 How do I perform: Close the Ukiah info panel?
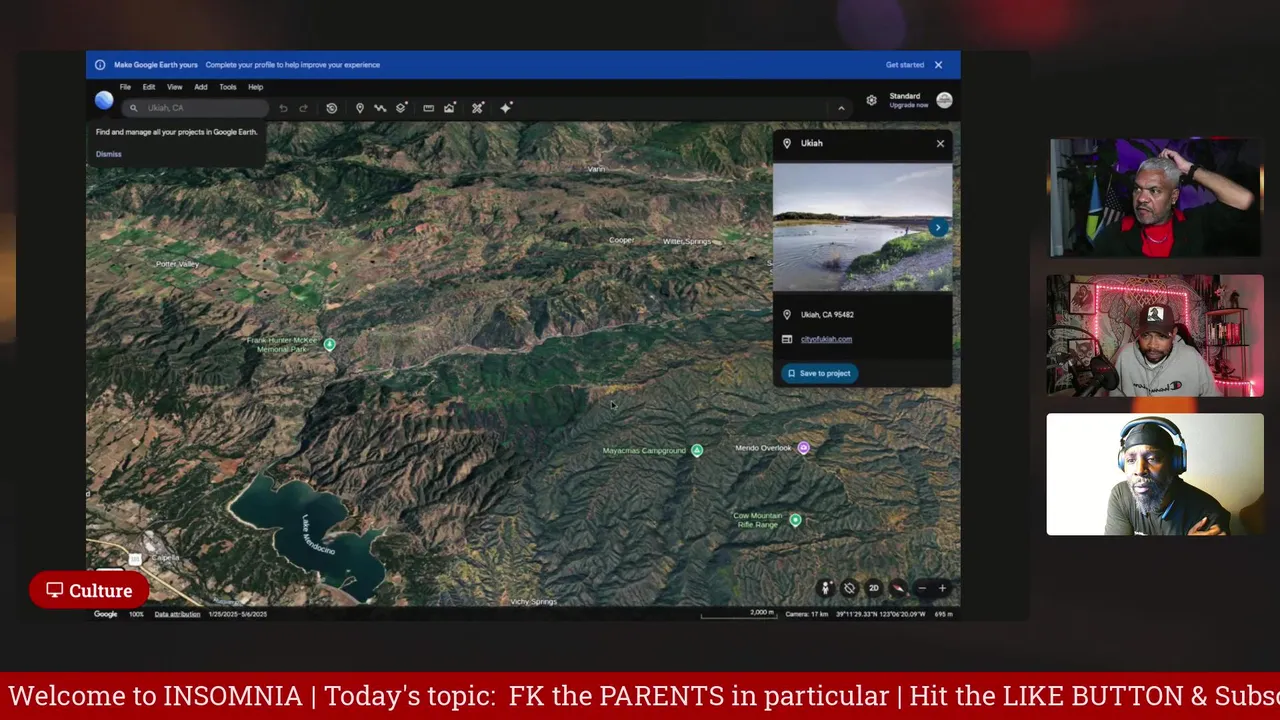point(940,144)
